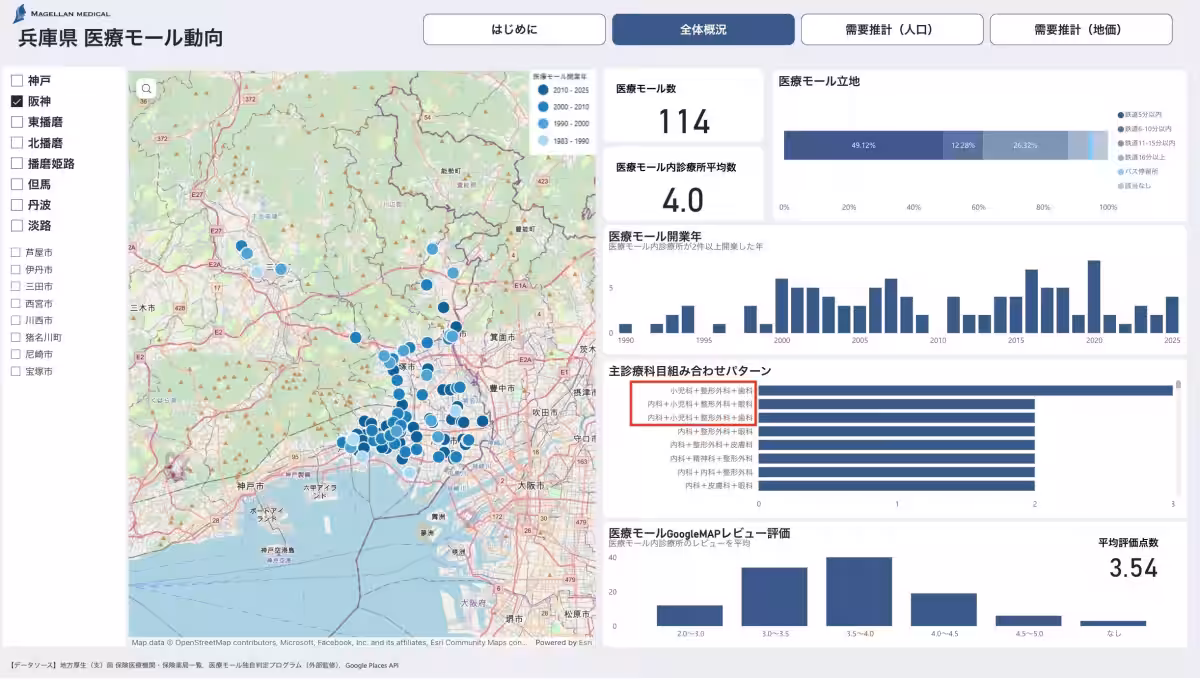The width and height of the screenshot is (1200, 680).
Task: Check the 神戸 region checkbox
Action: point(17,80)
